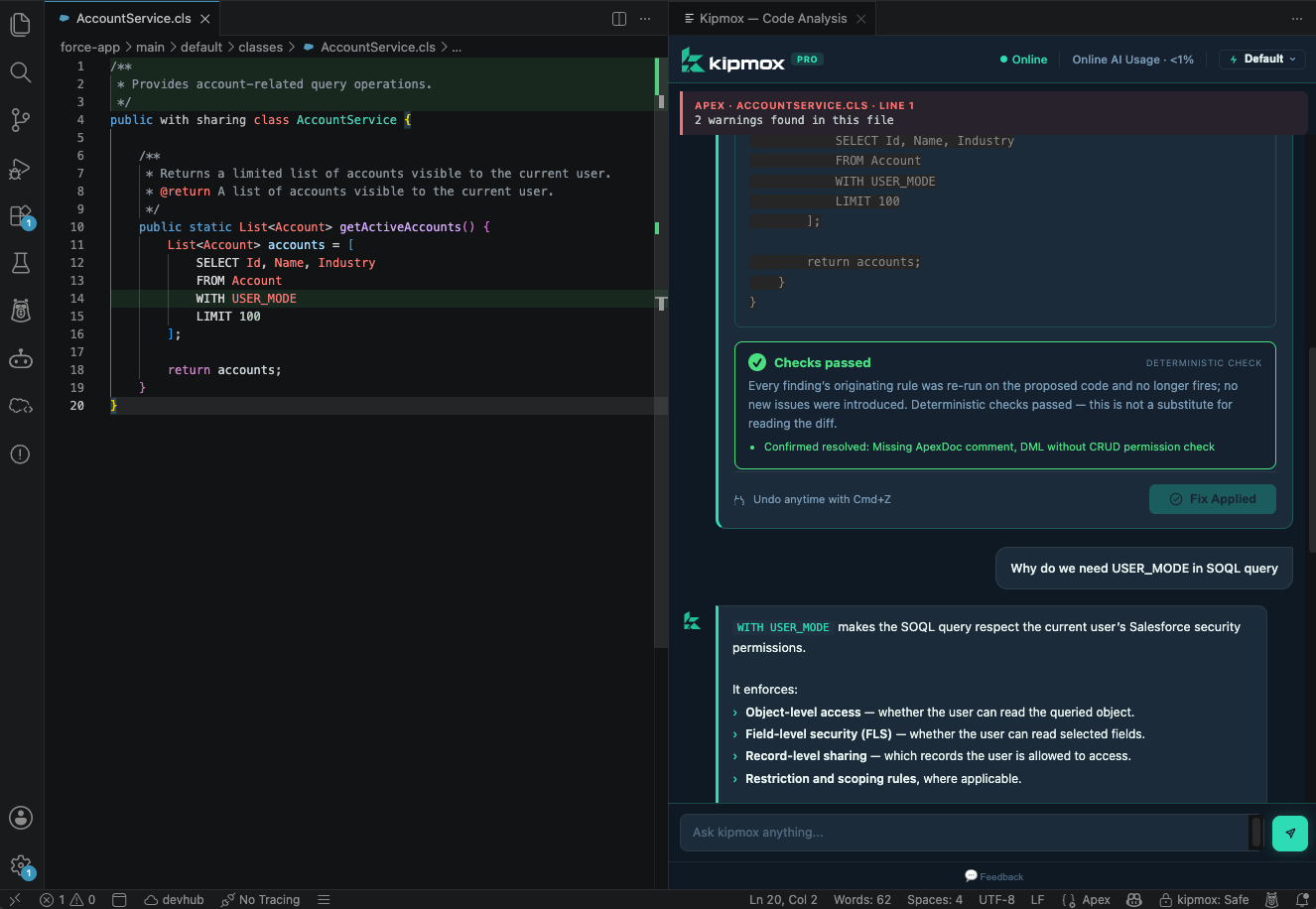1316x909 pixels.
Task: Toggle No Tracing status item
Action: pos(260,900)
